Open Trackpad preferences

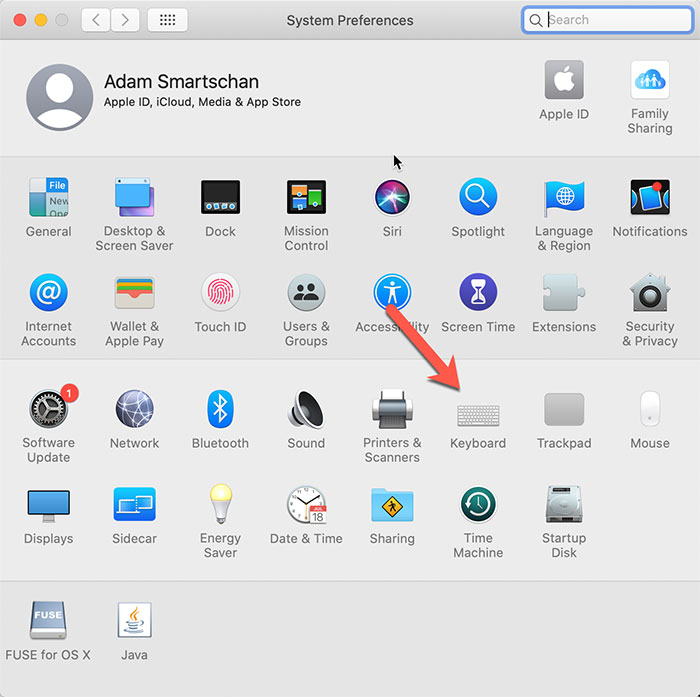564,409
